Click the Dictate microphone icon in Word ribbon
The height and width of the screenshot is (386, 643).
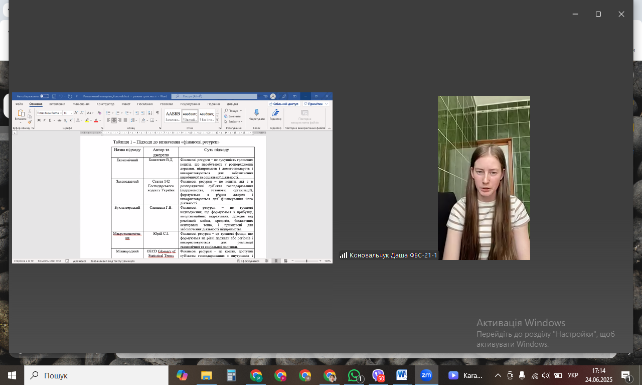tap(257, 112)
